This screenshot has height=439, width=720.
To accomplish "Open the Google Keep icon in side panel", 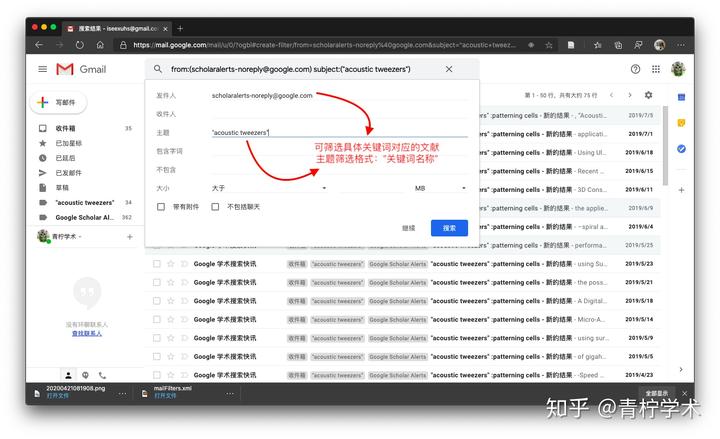I will coord(680,122).
